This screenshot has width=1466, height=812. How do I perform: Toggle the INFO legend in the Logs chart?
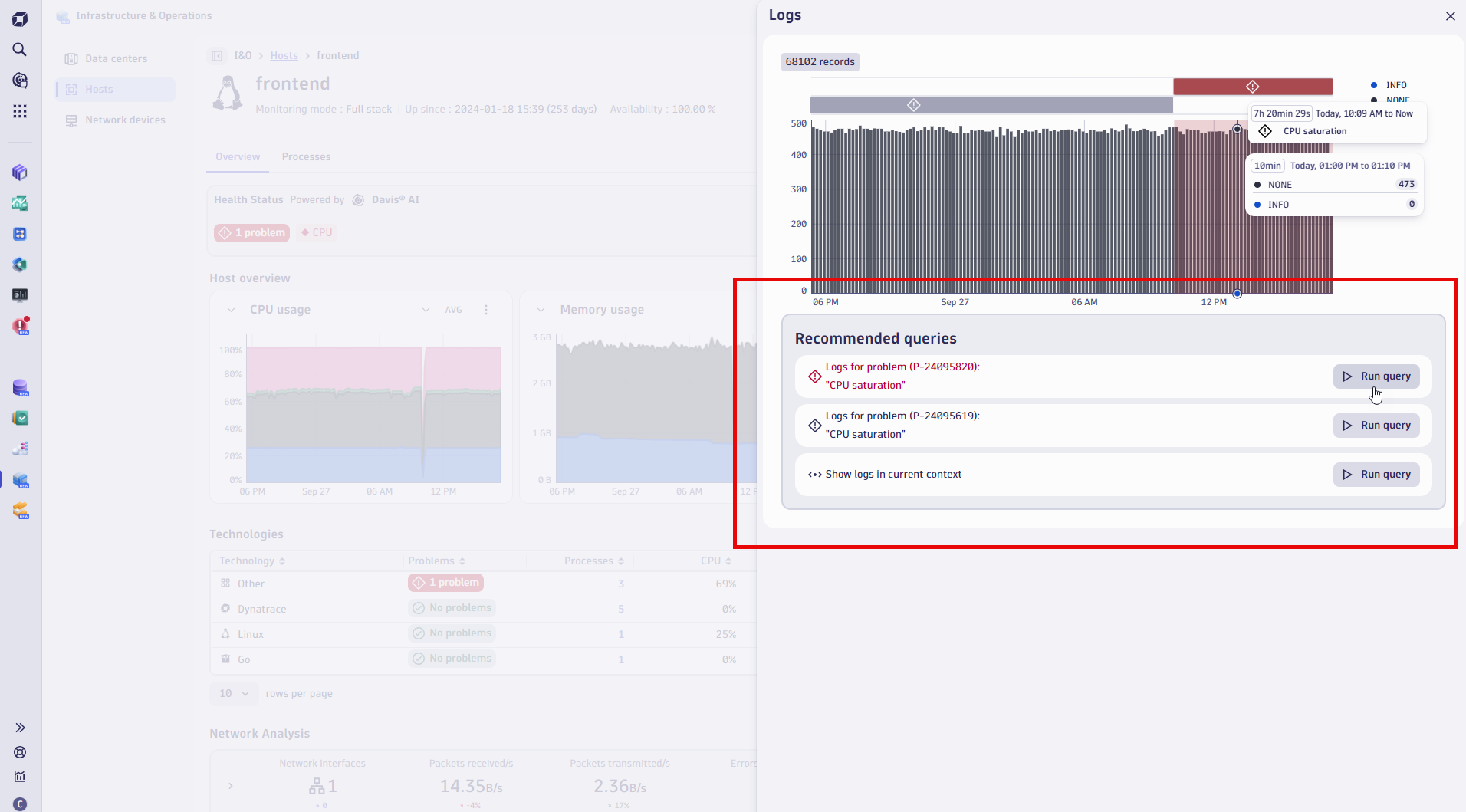click(x=1389, y=84)
